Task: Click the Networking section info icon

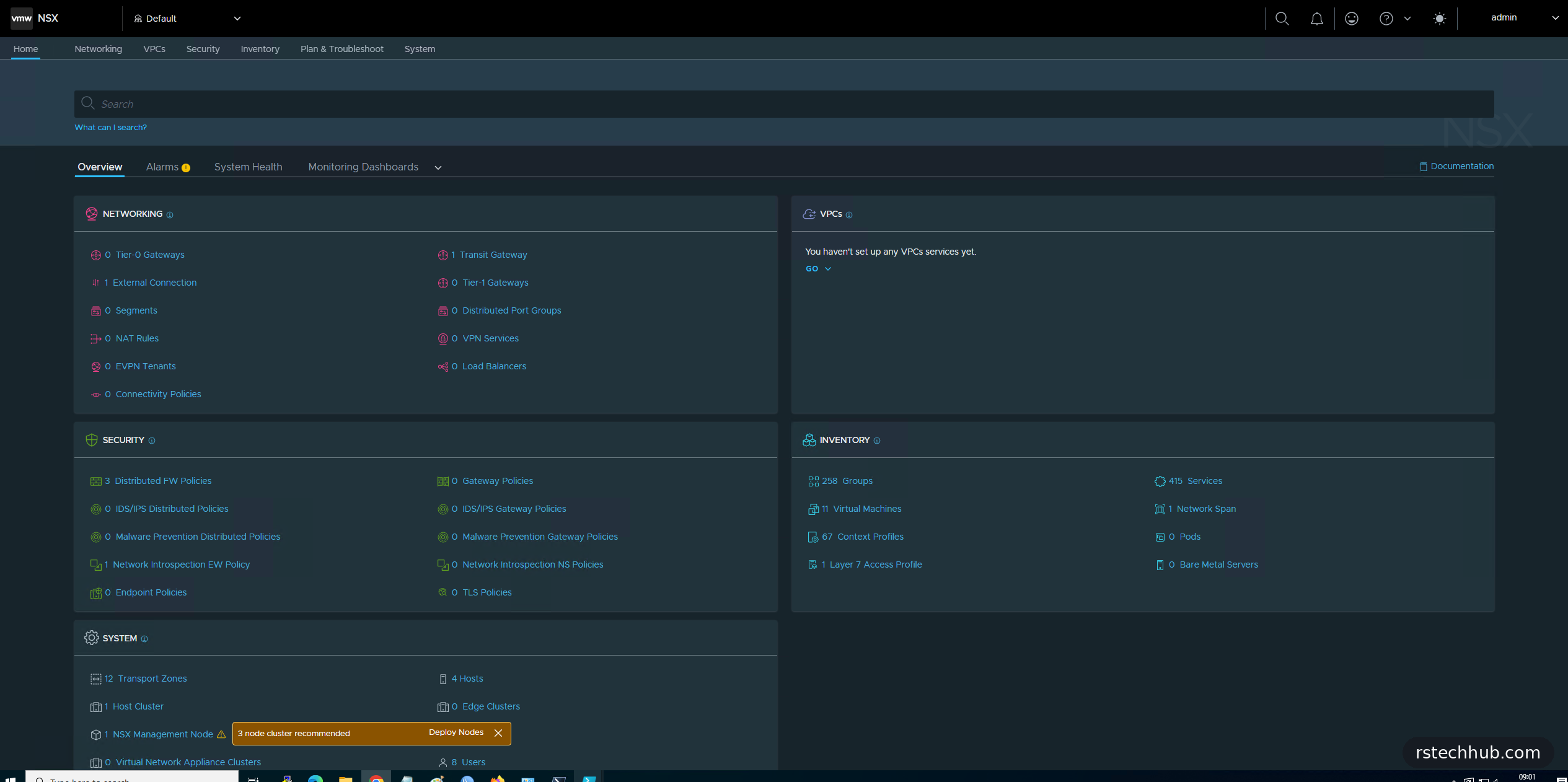Action: (x=170, y=214)
